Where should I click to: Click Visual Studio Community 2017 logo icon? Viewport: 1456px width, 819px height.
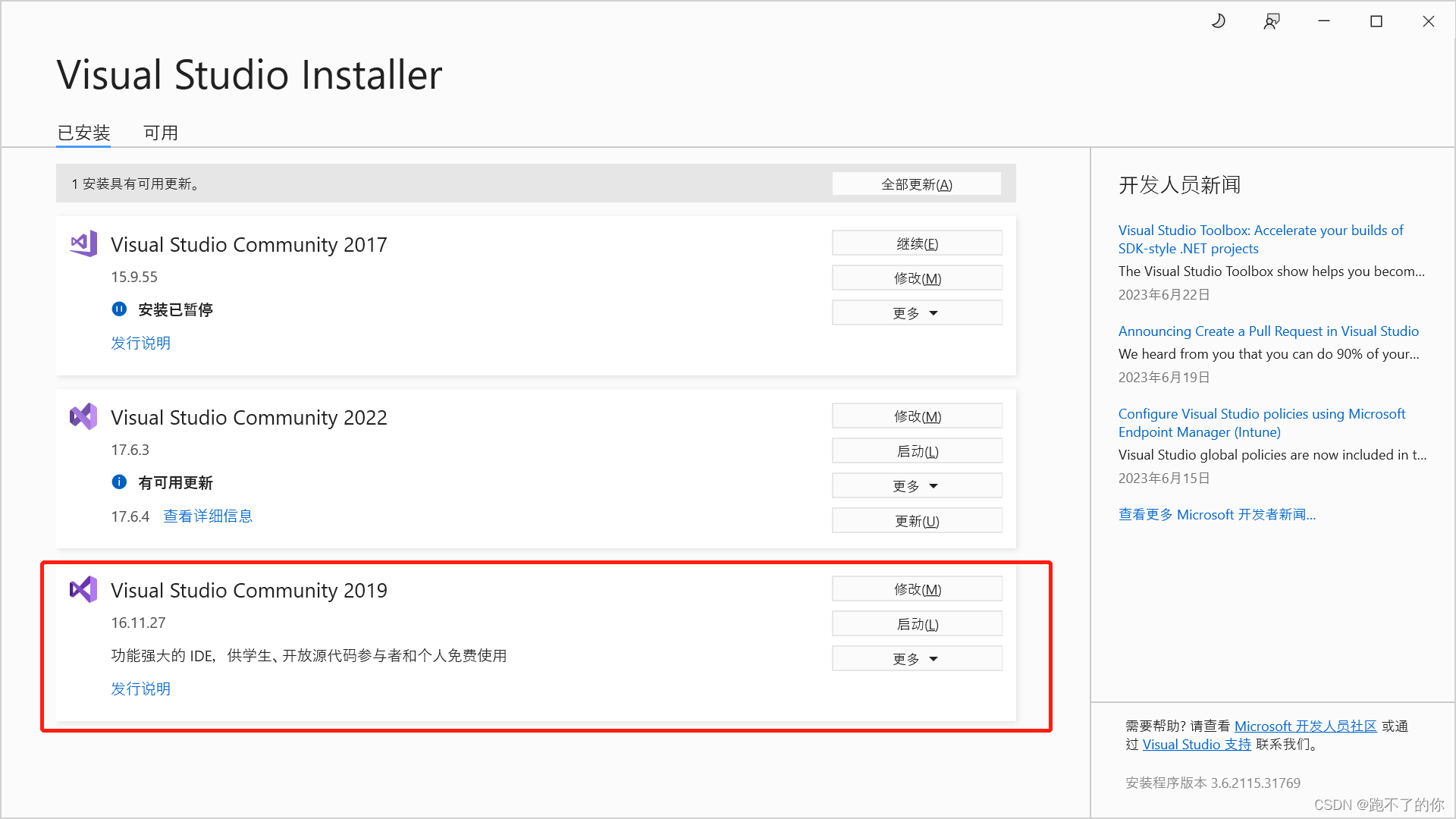pyautogui.click(x=83, y=243)
